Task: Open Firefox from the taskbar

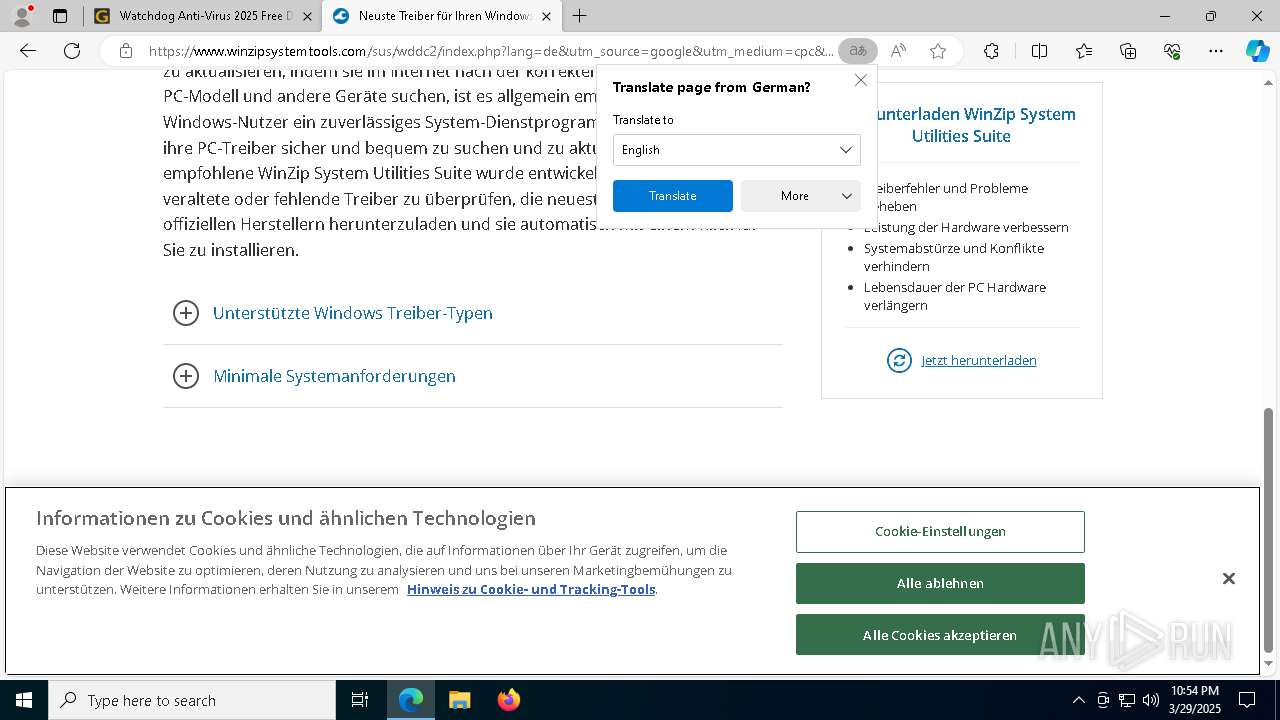Action: [x=508, y=700]
